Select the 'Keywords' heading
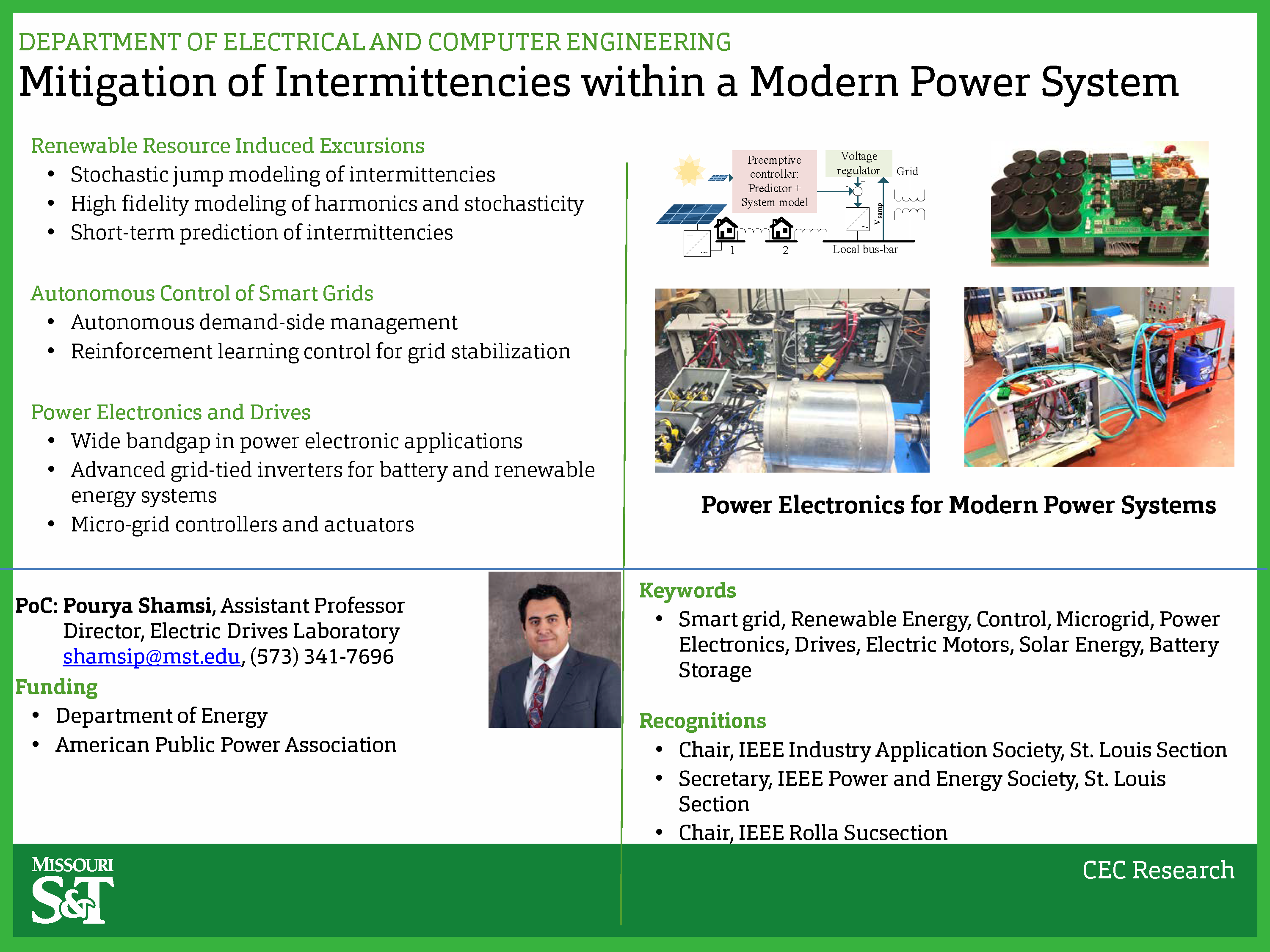This screenshot has height=952, width=1270. click(687, 591)
